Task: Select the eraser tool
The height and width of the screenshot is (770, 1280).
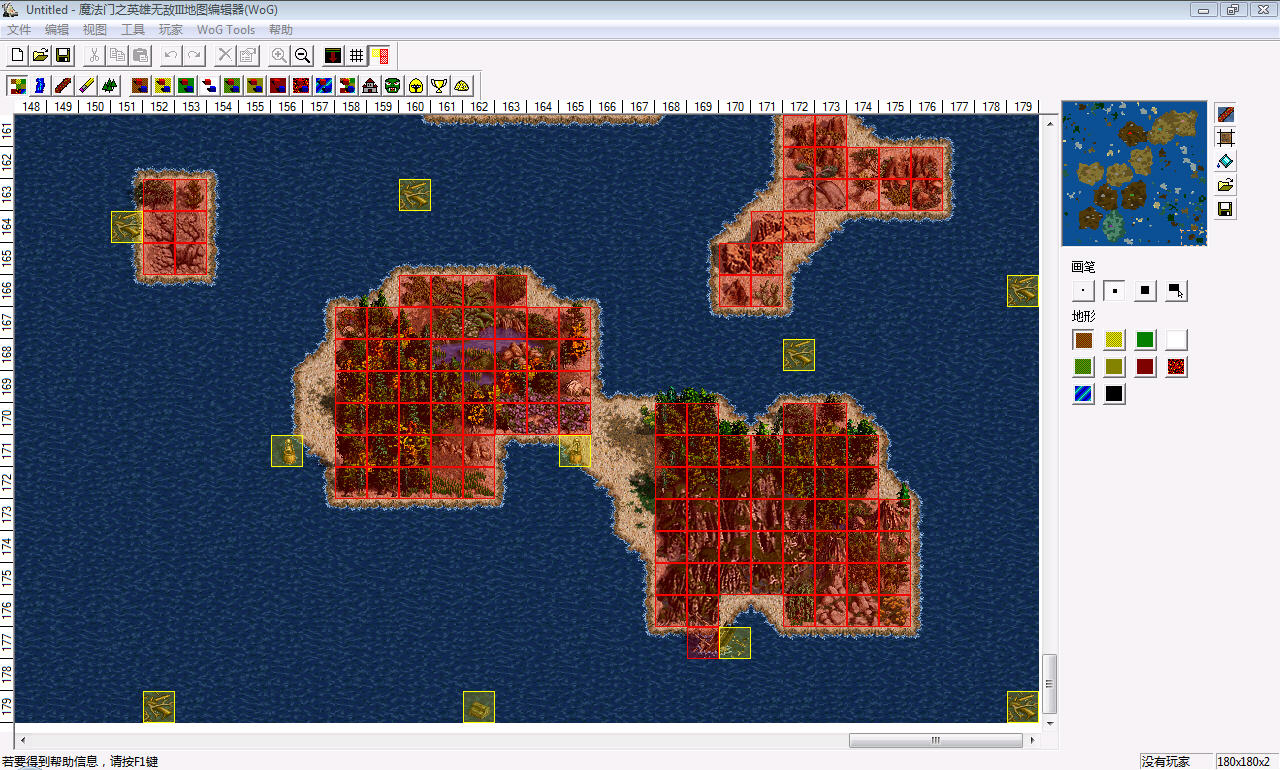Action: (x=86, y=85)
